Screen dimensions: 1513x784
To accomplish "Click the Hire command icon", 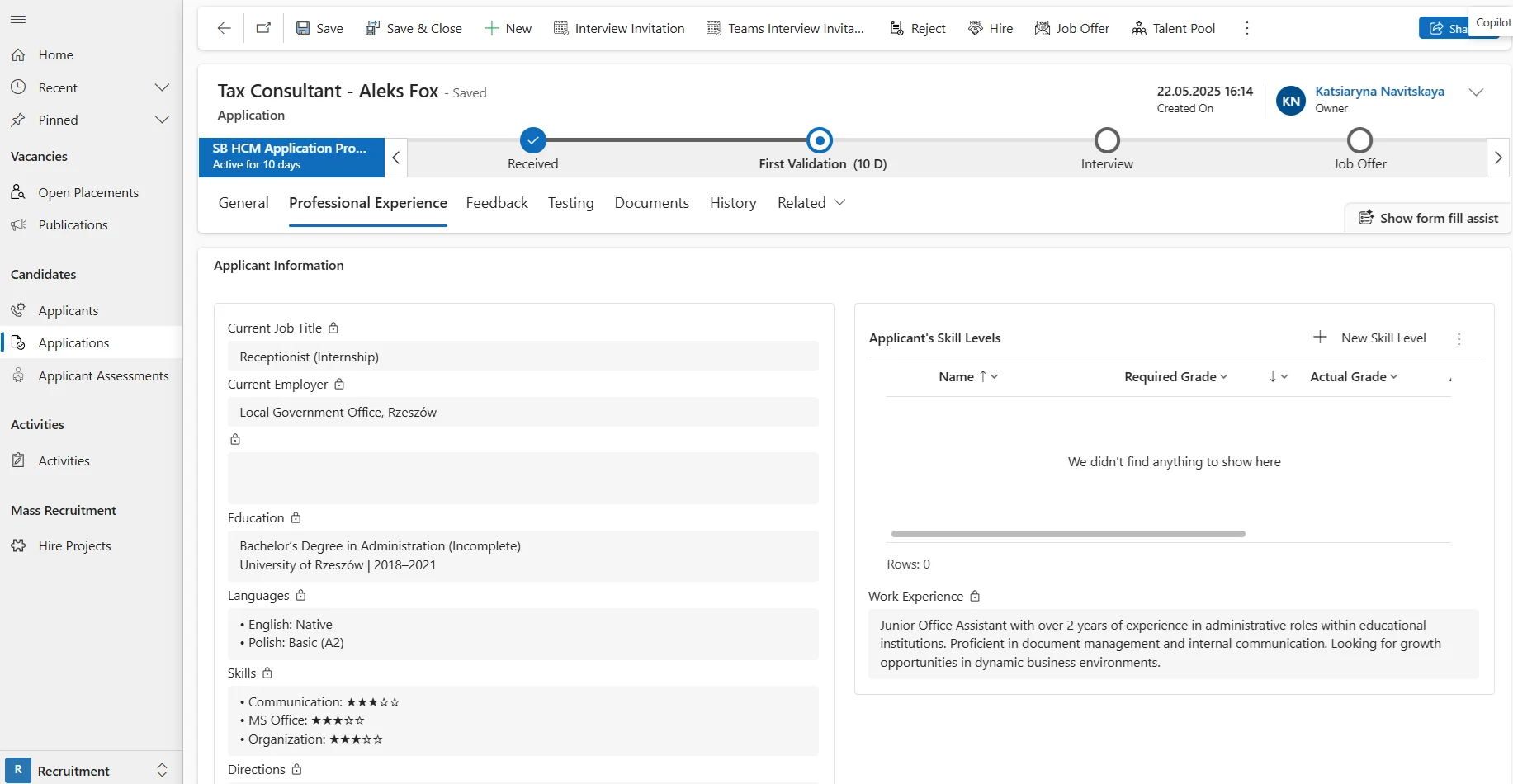I will pyautogui.click(x=976, y=28).
